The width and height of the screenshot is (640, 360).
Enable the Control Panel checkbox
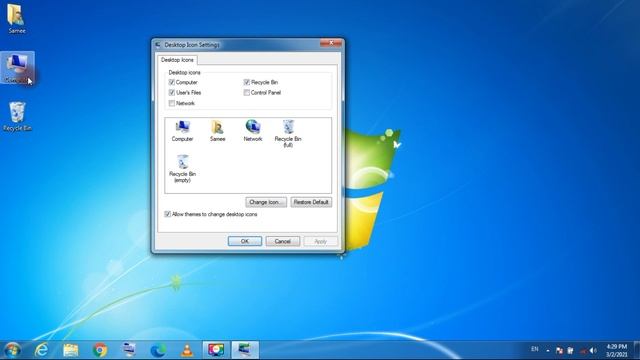247,93
